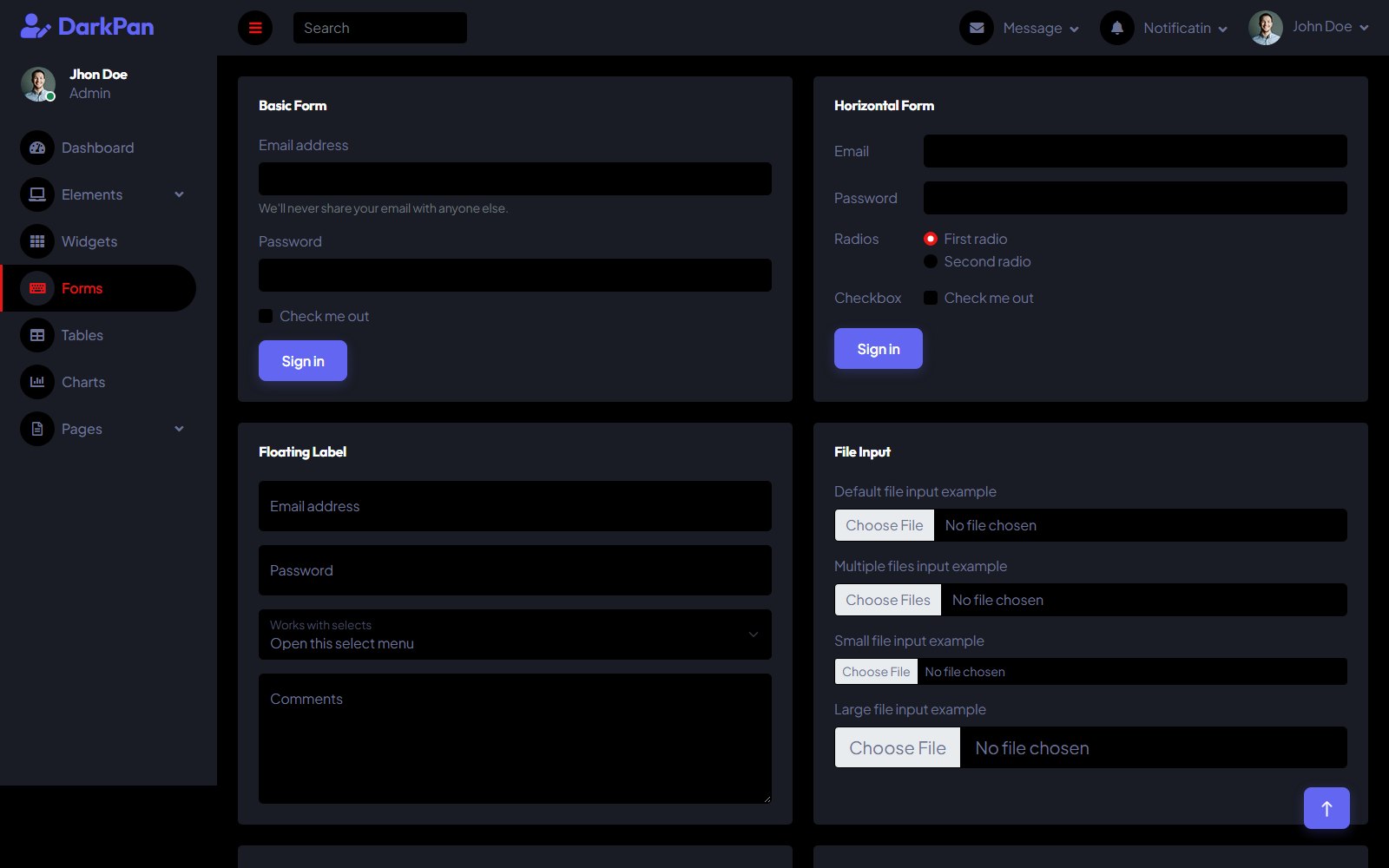Open the John Doe user dropdown
Image resolution: width=1389 pixels, height=868 pixels.
click(1309, 28)
